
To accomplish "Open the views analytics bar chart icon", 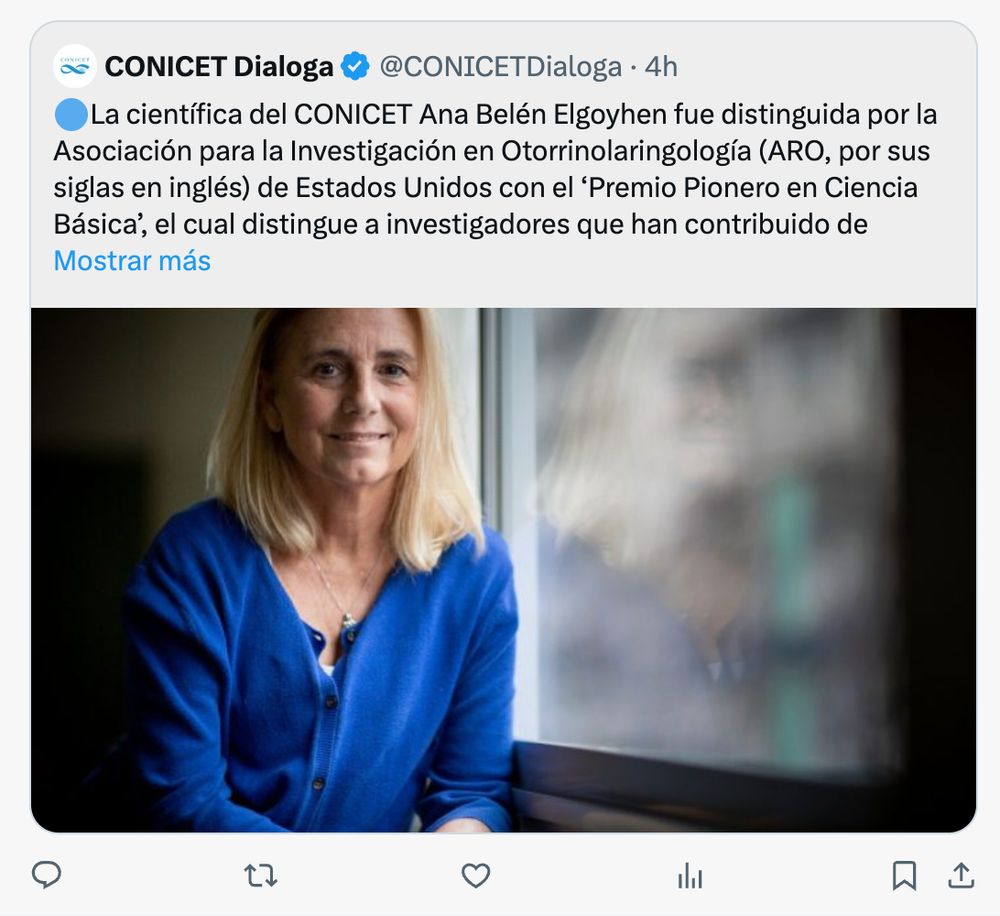I will tap(690, 875).
